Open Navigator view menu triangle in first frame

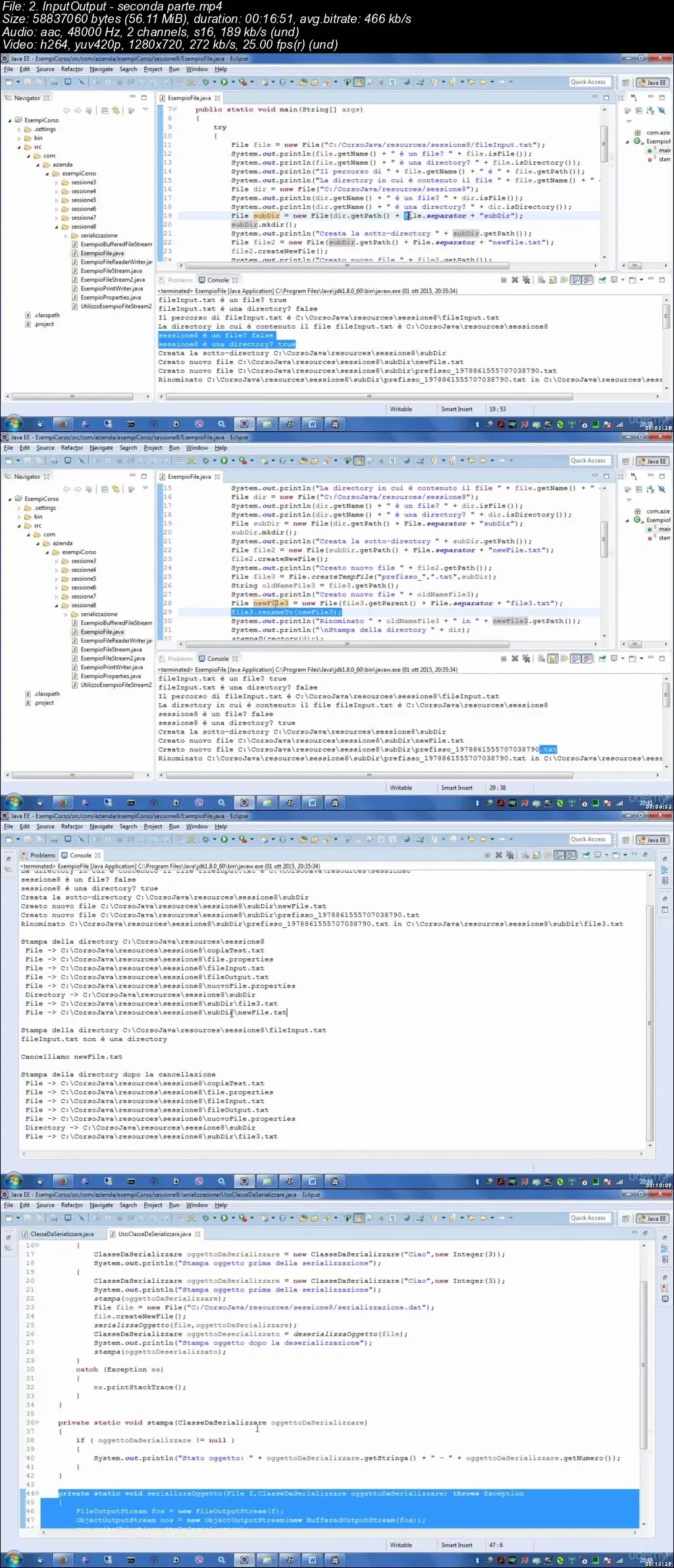[x=145, y=111]
